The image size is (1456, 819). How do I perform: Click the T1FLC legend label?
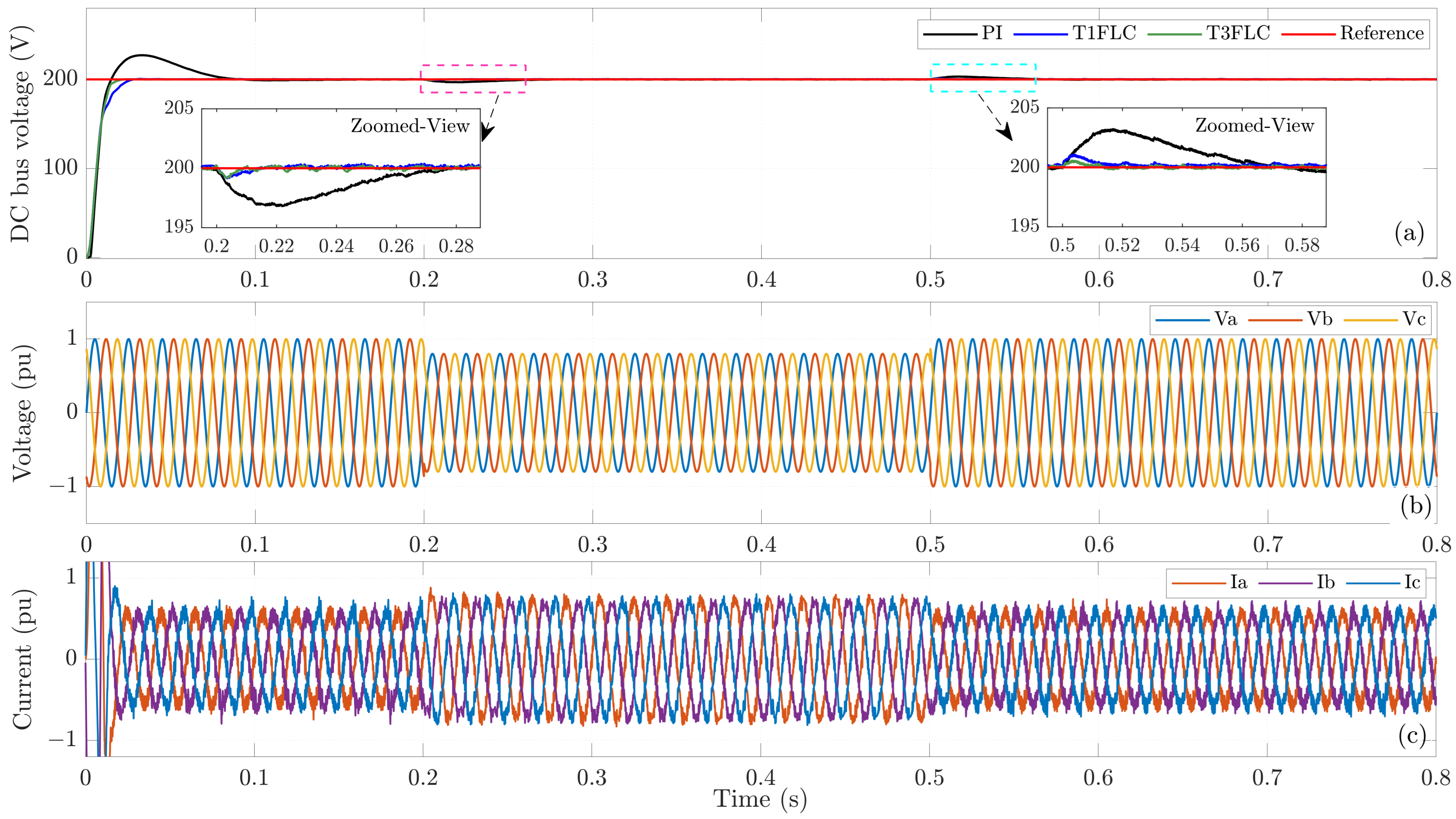[x=1104, y=33]
